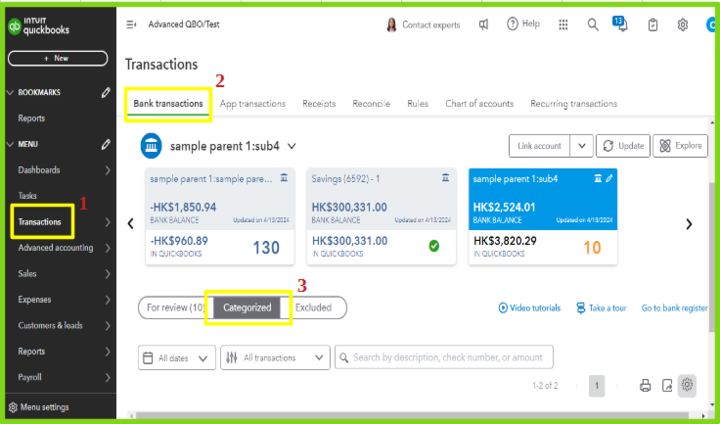Print the transaction list
This screenshot has height=424, width=720.
coord(645,385)
